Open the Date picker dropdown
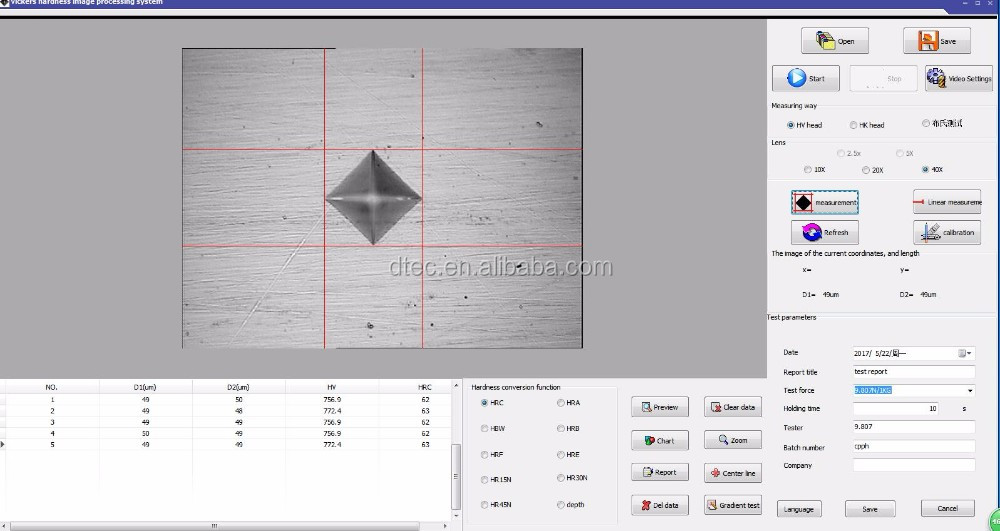Viewport: 1000px width, 531px height. pos(969,353)
